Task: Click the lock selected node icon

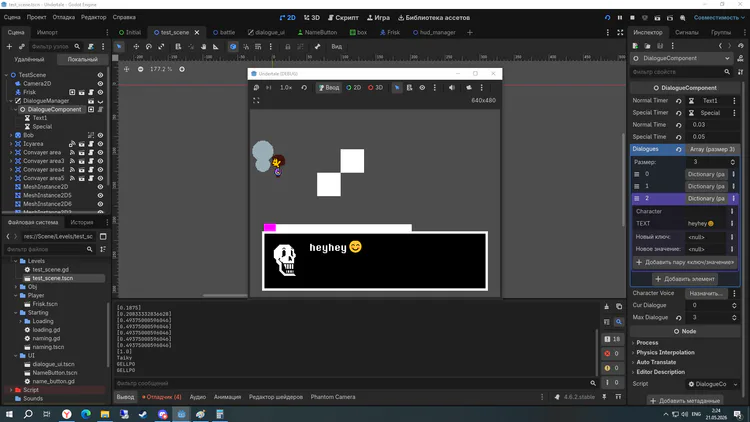Action: 287,46
